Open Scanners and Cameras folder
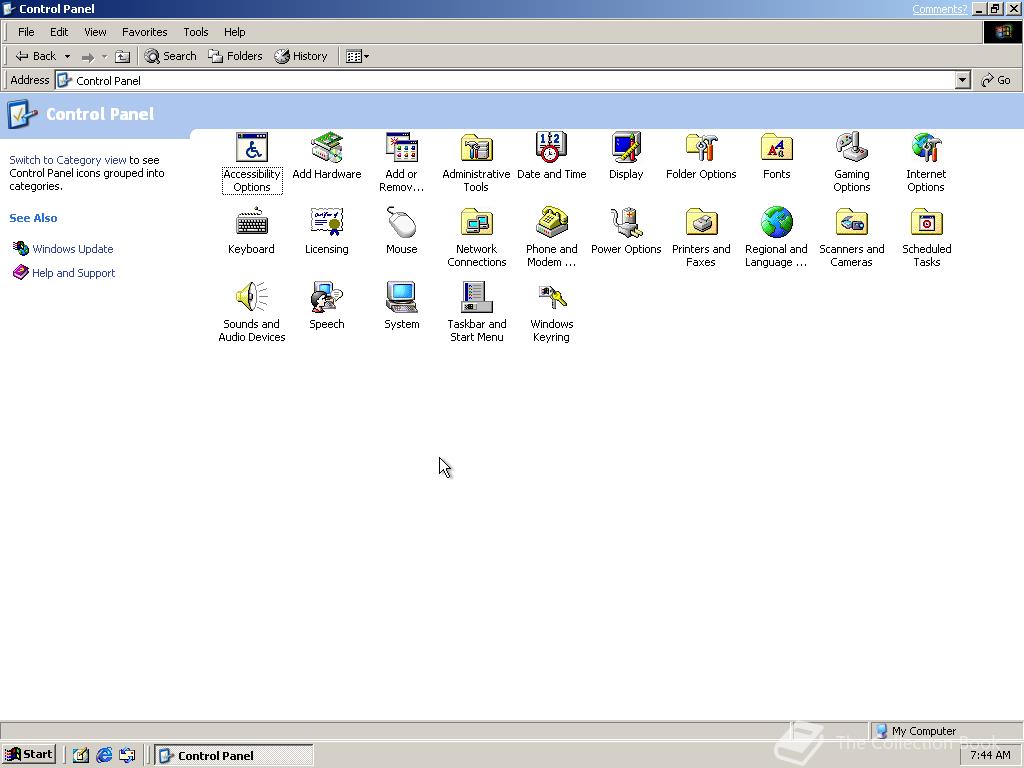 coord(852,238)
